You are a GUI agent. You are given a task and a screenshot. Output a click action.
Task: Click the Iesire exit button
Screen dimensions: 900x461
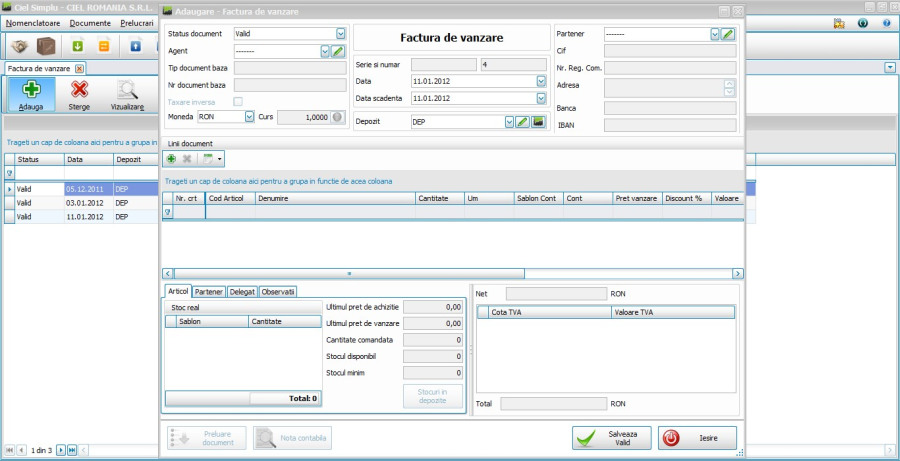(x=697, y=438)
